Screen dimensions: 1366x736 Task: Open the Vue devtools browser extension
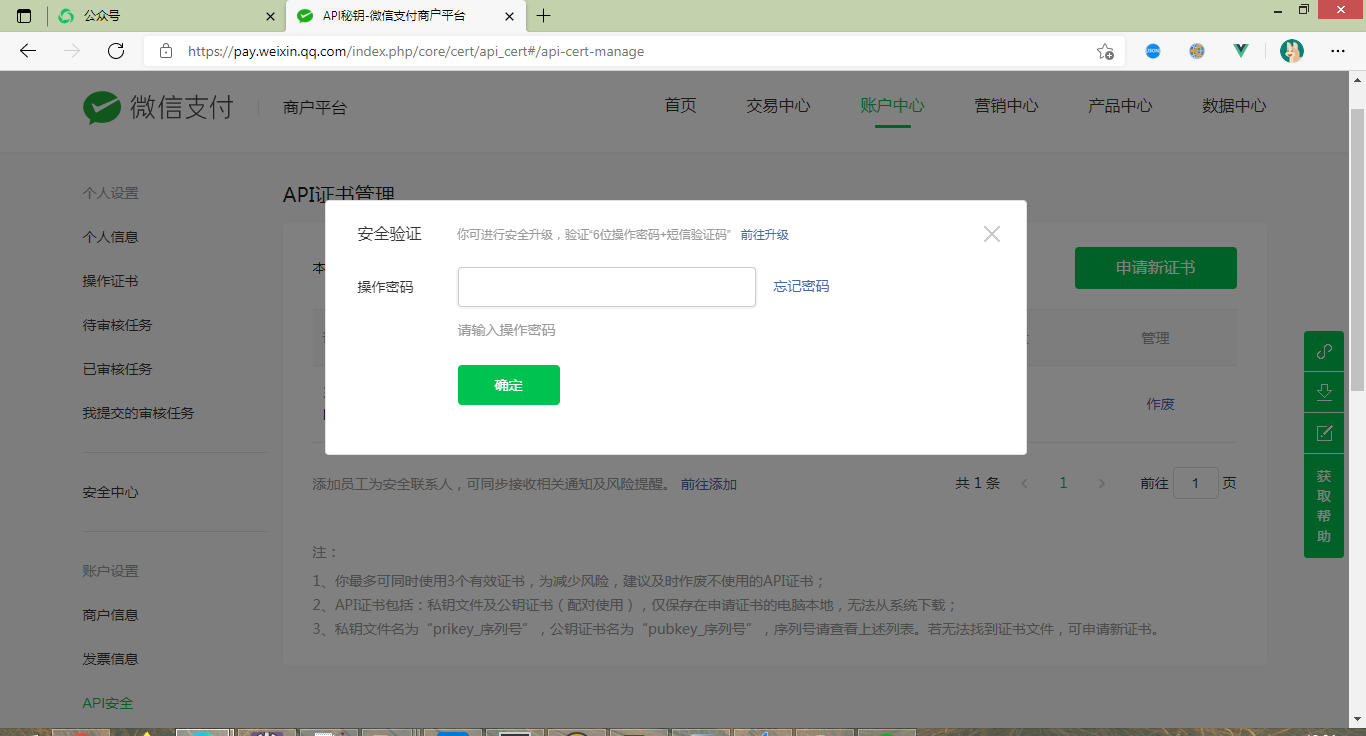1241,51
